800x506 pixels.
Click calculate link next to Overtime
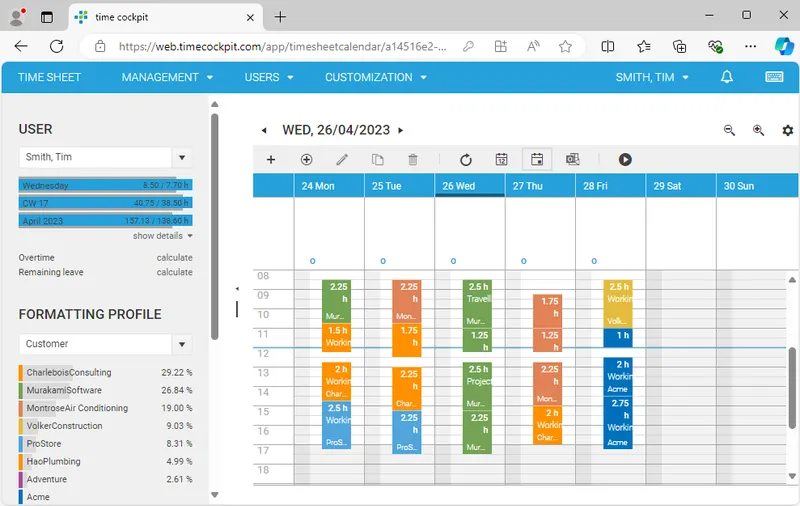tap(174, 258)
